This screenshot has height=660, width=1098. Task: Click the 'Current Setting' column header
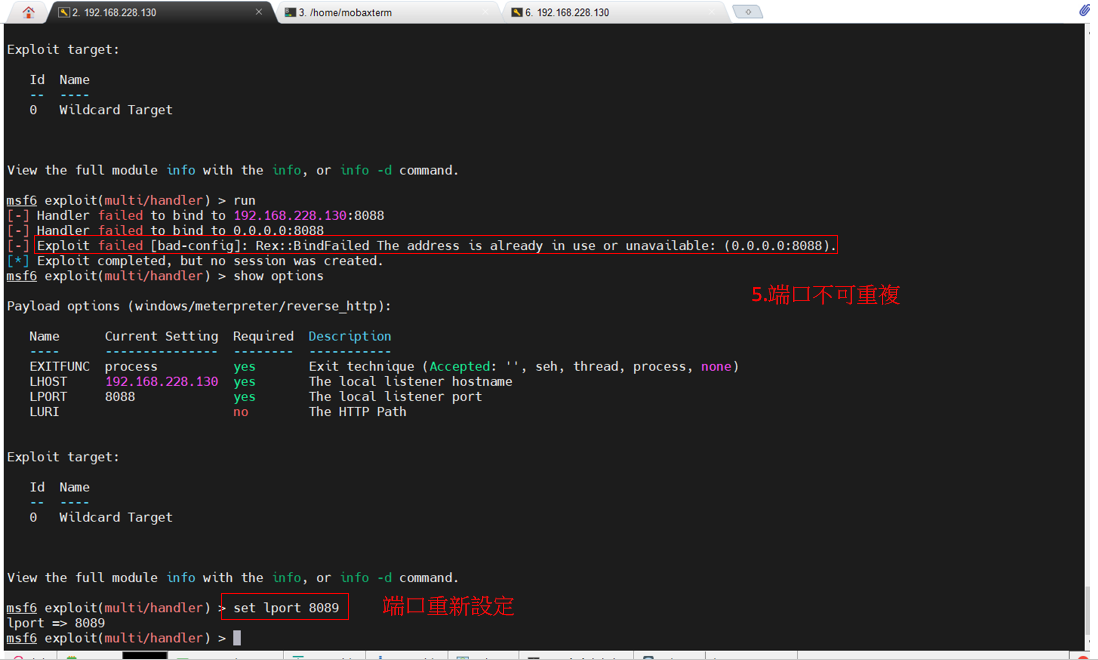161,336
